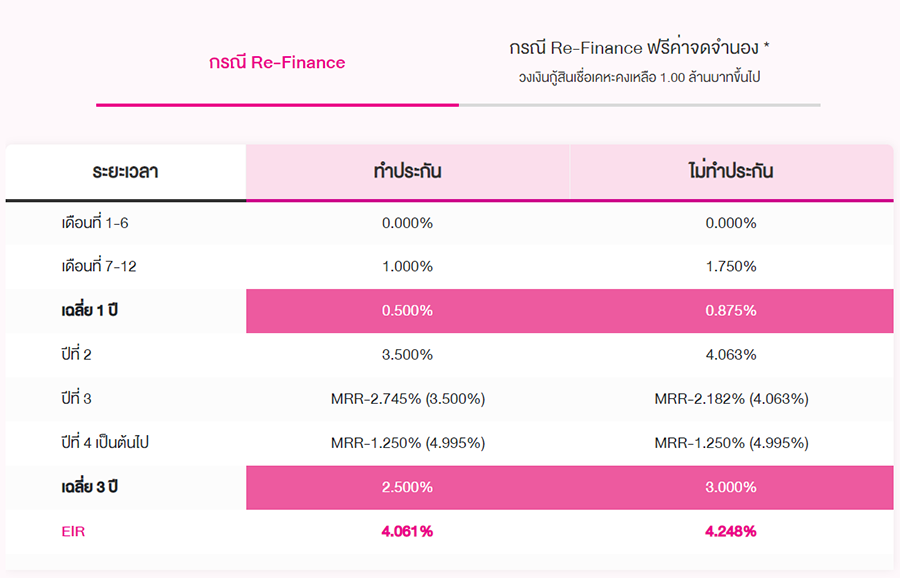Click the ปีที่ 3 row label
The height and width of the screenshot is (578, 900).
coord(76,399)
